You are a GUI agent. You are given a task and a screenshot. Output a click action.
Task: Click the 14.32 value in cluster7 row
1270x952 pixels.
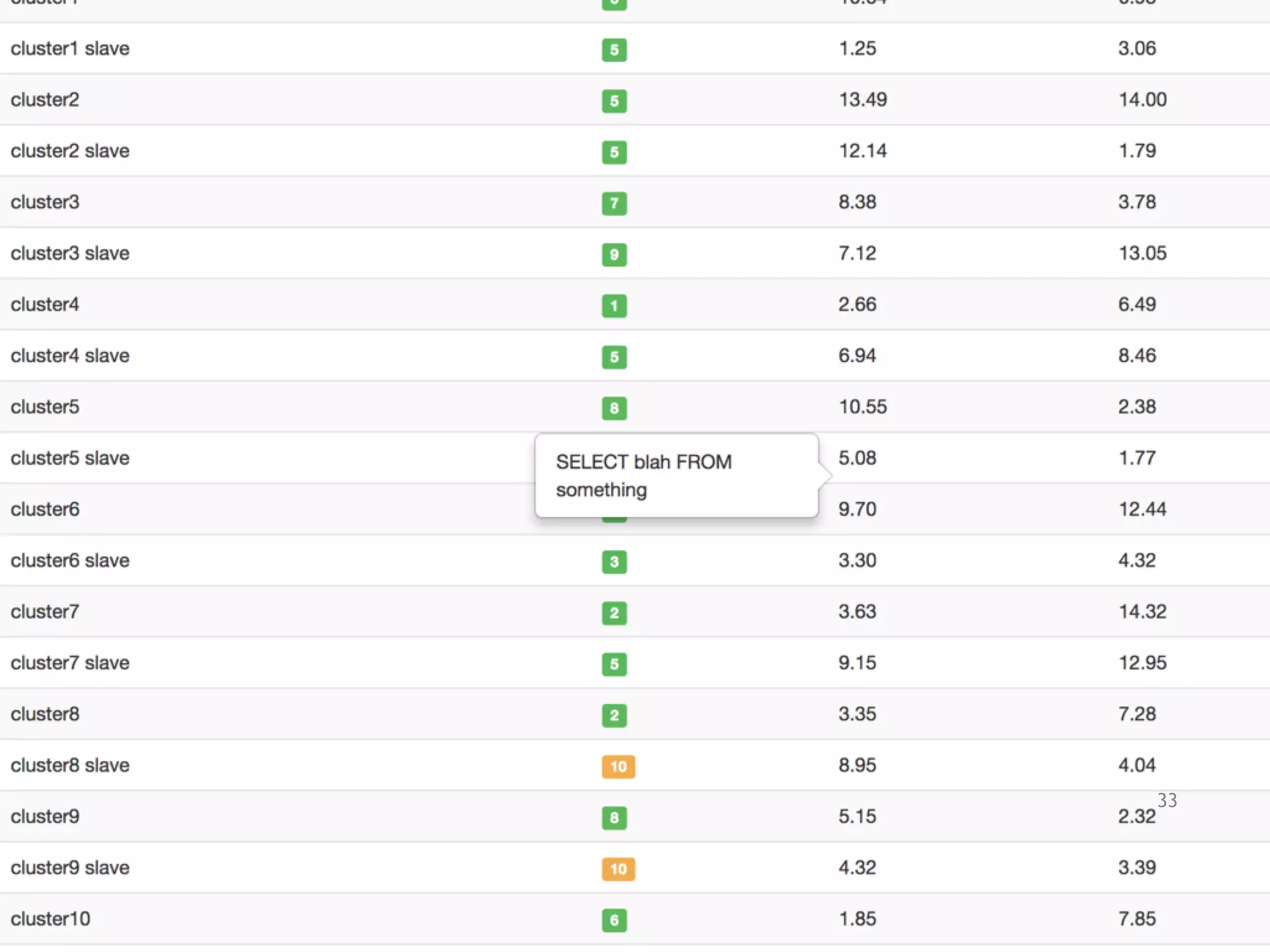tap(1142, 612)
